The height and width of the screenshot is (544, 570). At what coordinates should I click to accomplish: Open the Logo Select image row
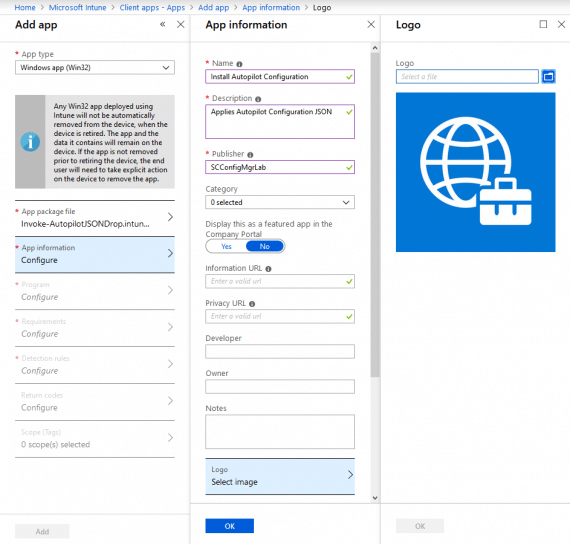280,476
